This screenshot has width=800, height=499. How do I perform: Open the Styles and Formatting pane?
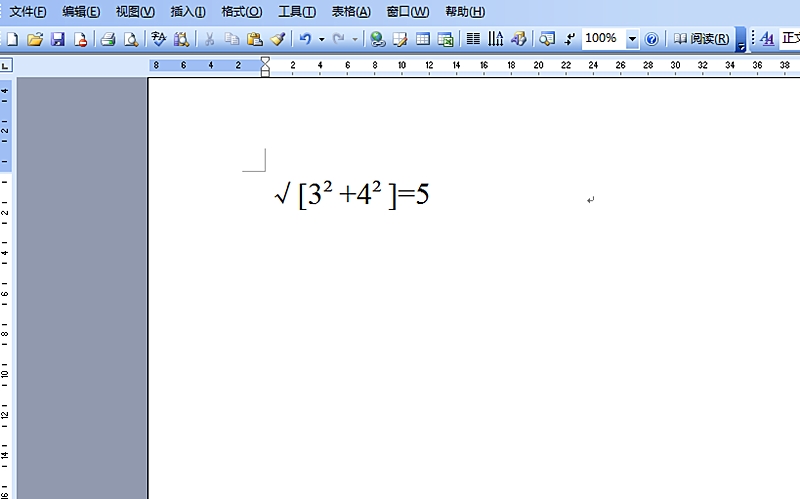coord(767,39)
